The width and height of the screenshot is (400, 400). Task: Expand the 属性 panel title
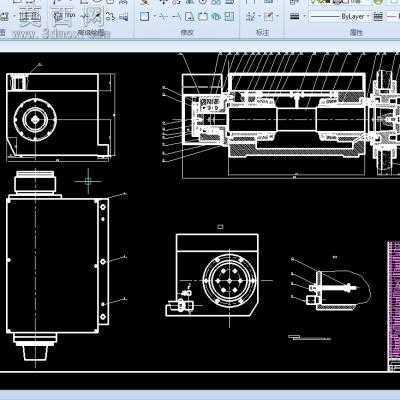tap(356, 32)
